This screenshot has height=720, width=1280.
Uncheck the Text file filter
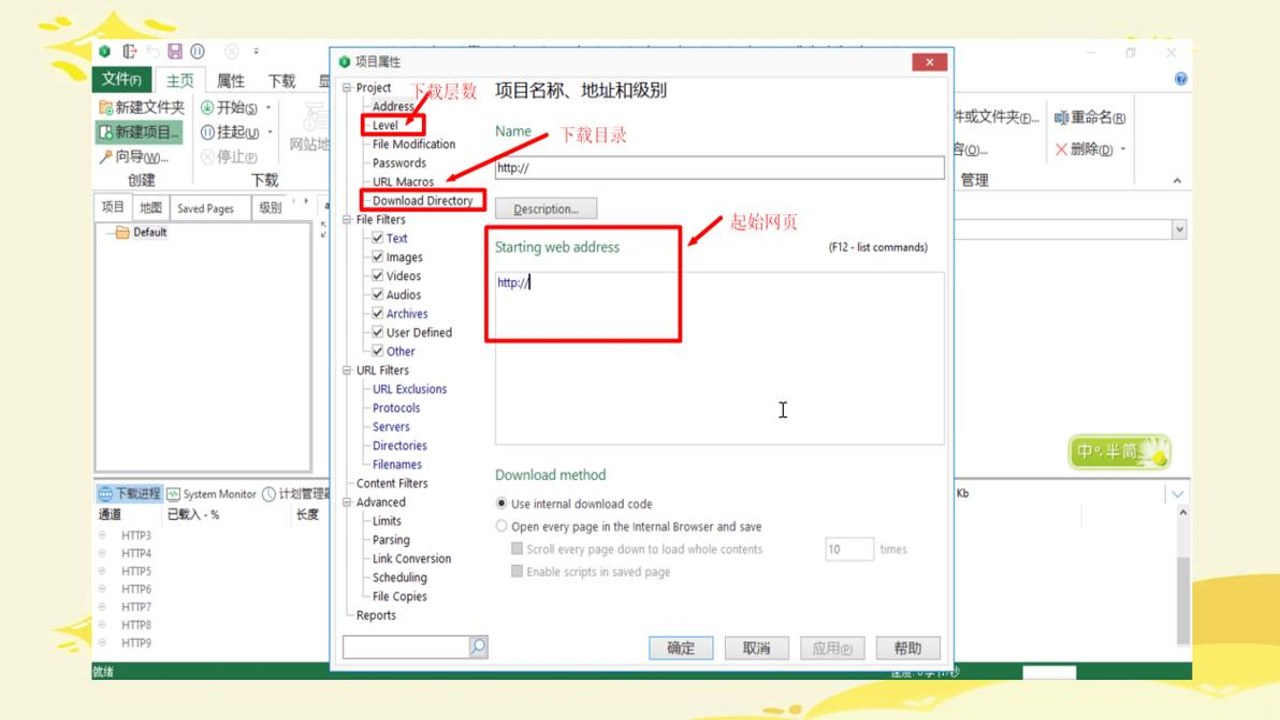[x=377, y=238]
